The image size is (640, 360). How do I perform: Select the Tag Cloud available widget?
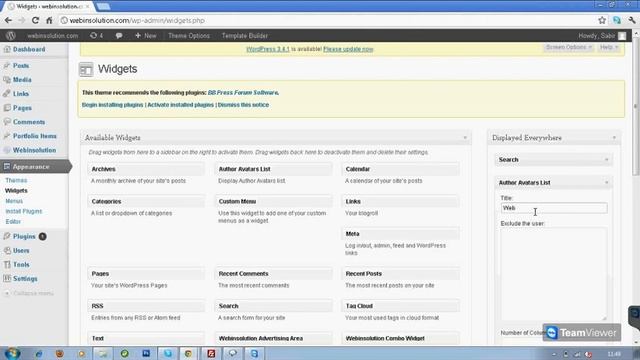[x=400, y=306]
